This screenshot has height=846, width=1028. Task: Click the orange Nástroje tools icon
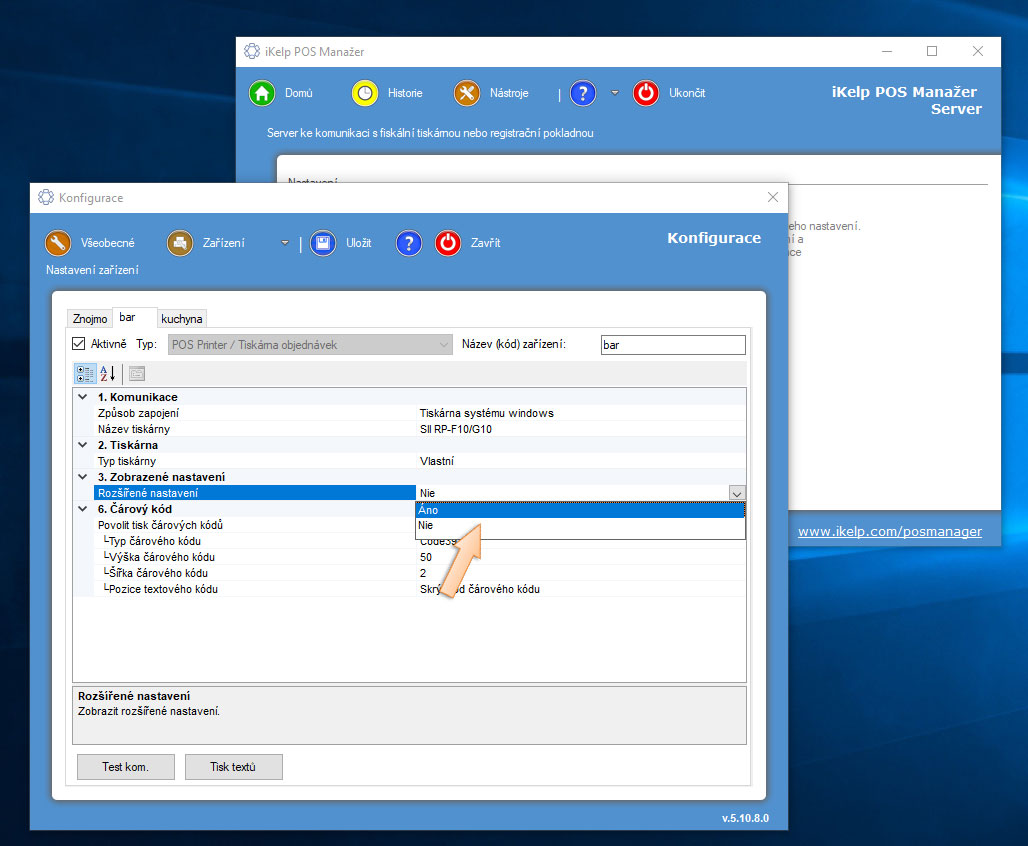(x=467, y=93)
